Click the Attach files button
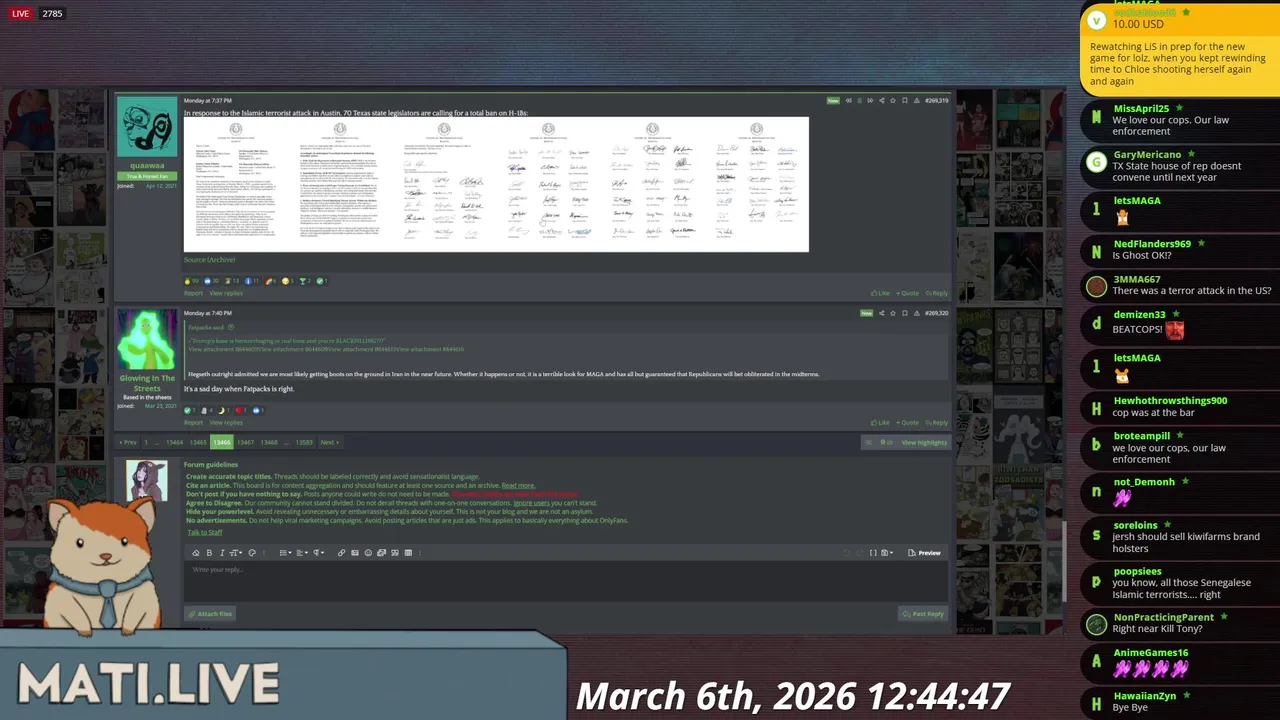This screenshot has width=1280, height=720. 210,614
